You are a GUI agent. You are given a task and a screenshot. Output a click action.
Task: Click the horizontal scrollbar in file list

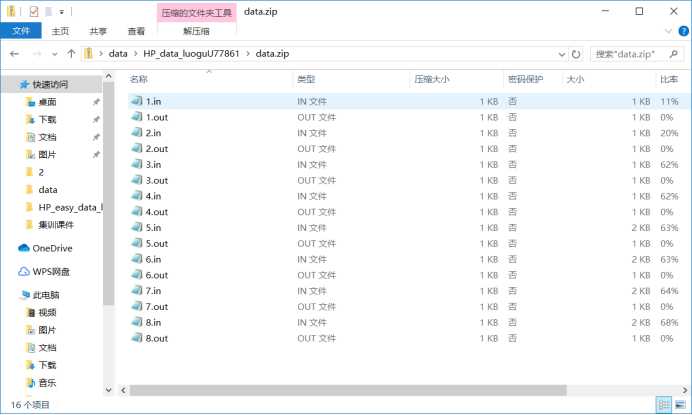pos(348,390)
